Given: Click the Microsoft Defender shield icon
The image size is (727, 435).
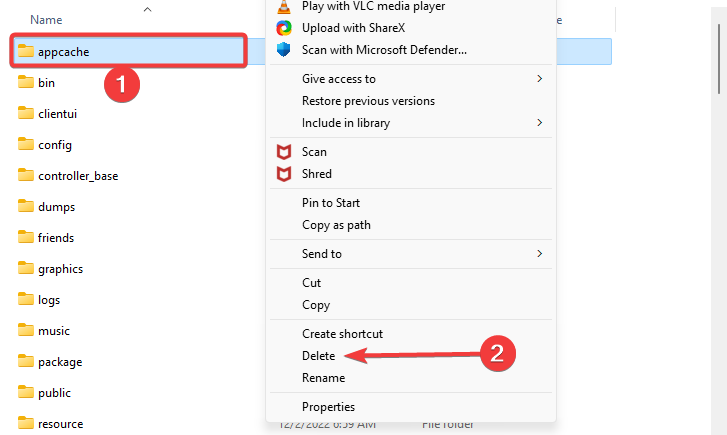Looking at the screenshot, I should 284,50.
